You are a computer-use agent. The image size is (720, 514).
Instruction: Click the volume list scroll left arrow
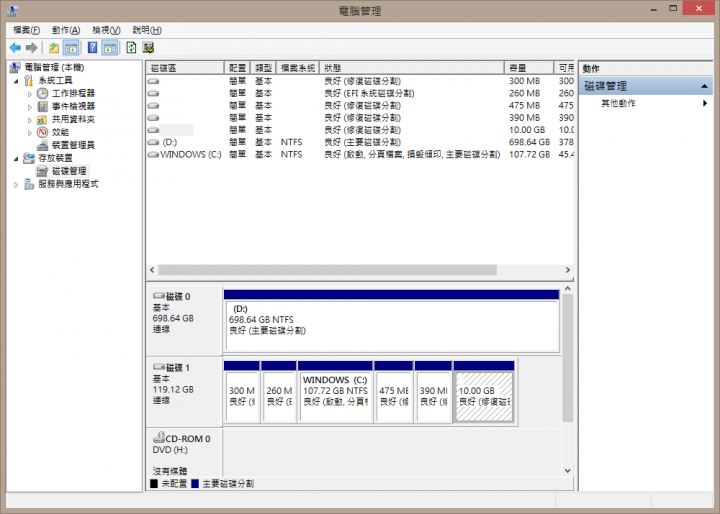click(152, 270)
